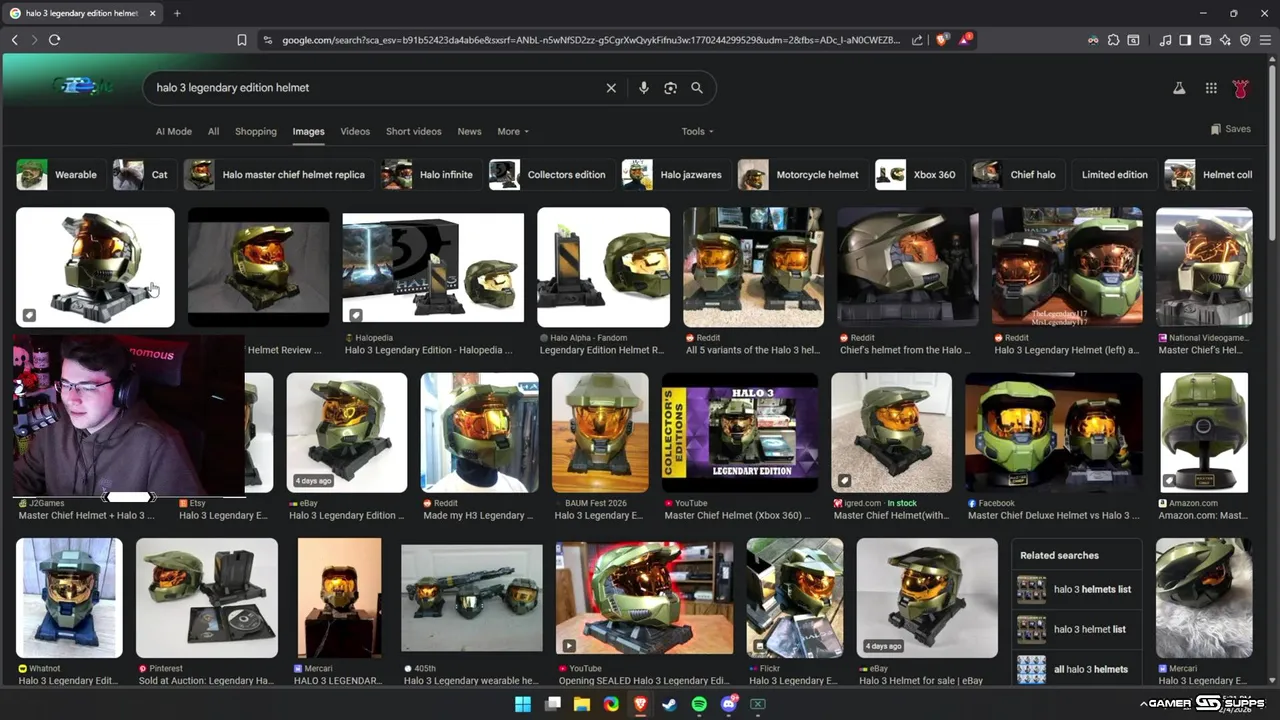The width and height of the screenshot is (1280, 720).
Task: Switch to the News tab
Action: [x=469, y=131]
